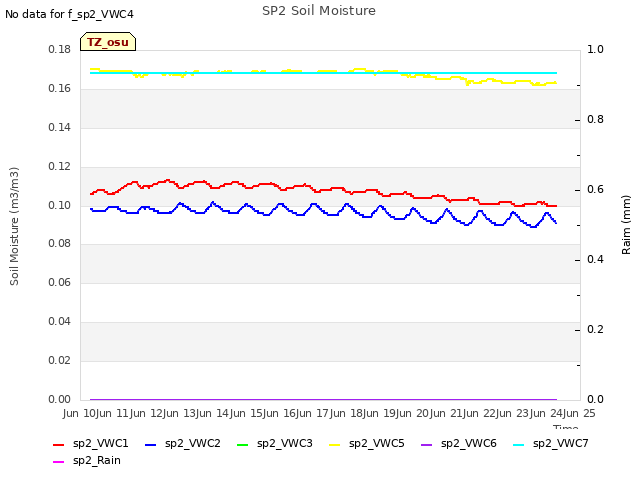
Task: Click the 0.14 left axis tick label
Action: [60, 127]
